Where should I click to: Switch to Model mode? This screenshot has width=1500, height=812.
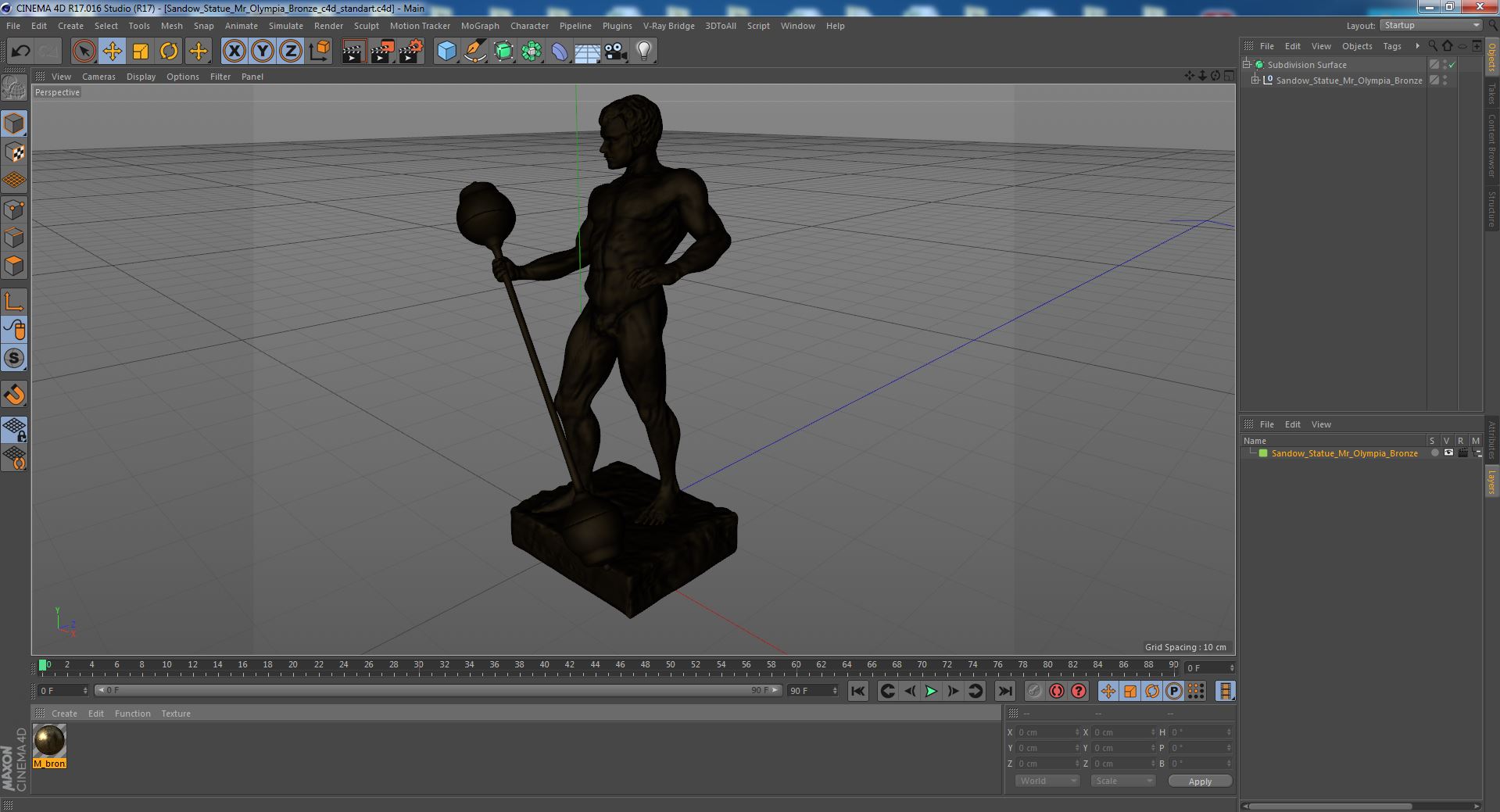(x=14, y=123)
